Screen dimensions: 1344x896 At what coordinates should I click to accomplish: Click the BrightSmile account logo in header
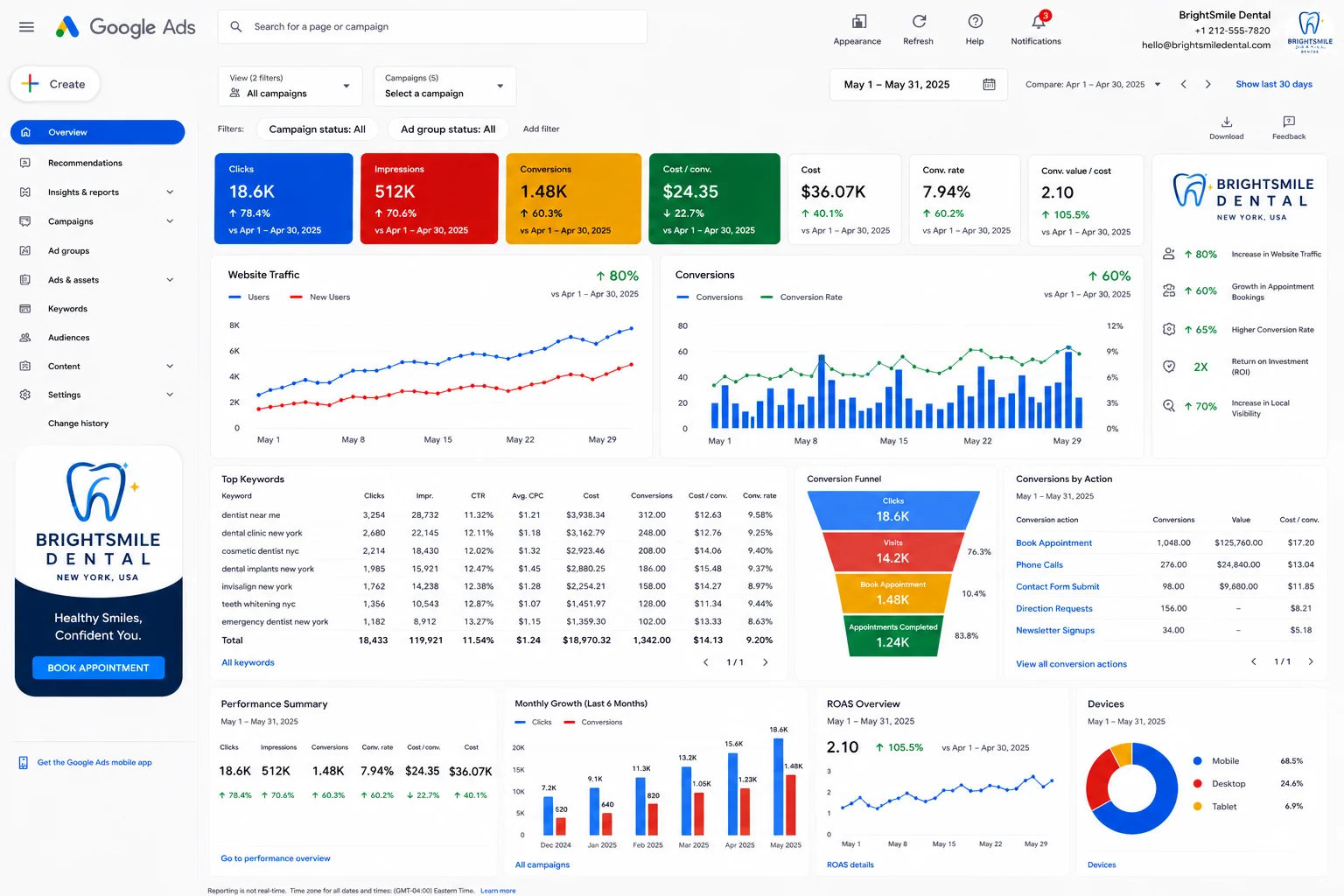pos(1310,31)
